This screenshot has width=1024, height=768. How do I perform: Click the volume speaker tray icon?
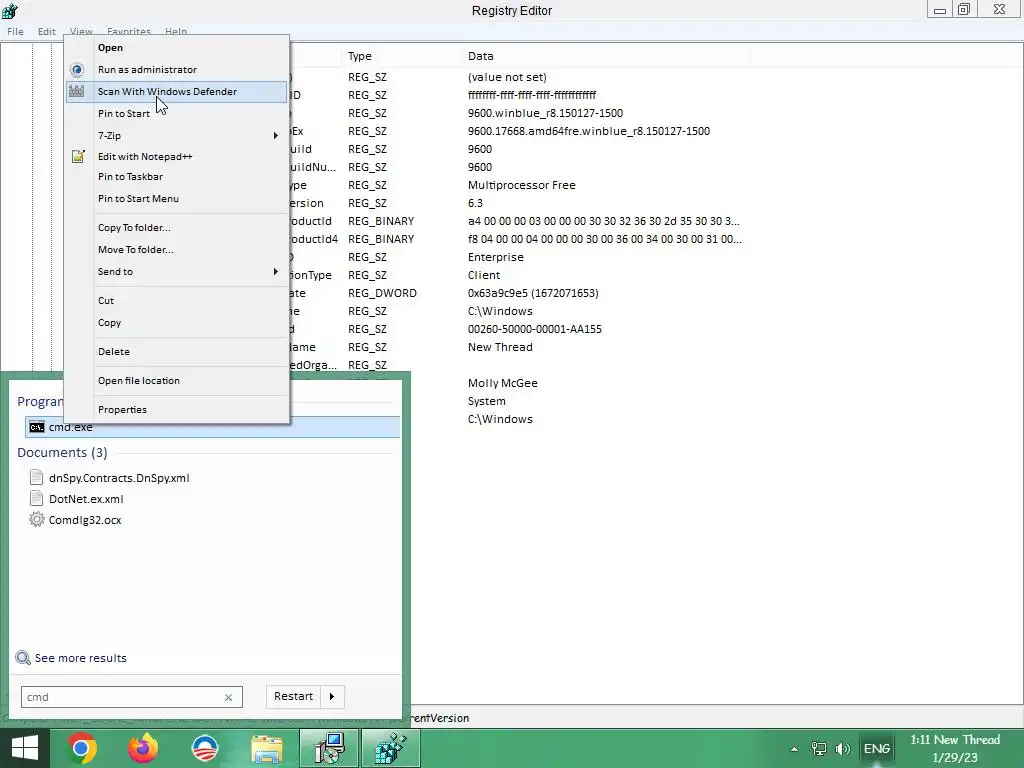842,749
